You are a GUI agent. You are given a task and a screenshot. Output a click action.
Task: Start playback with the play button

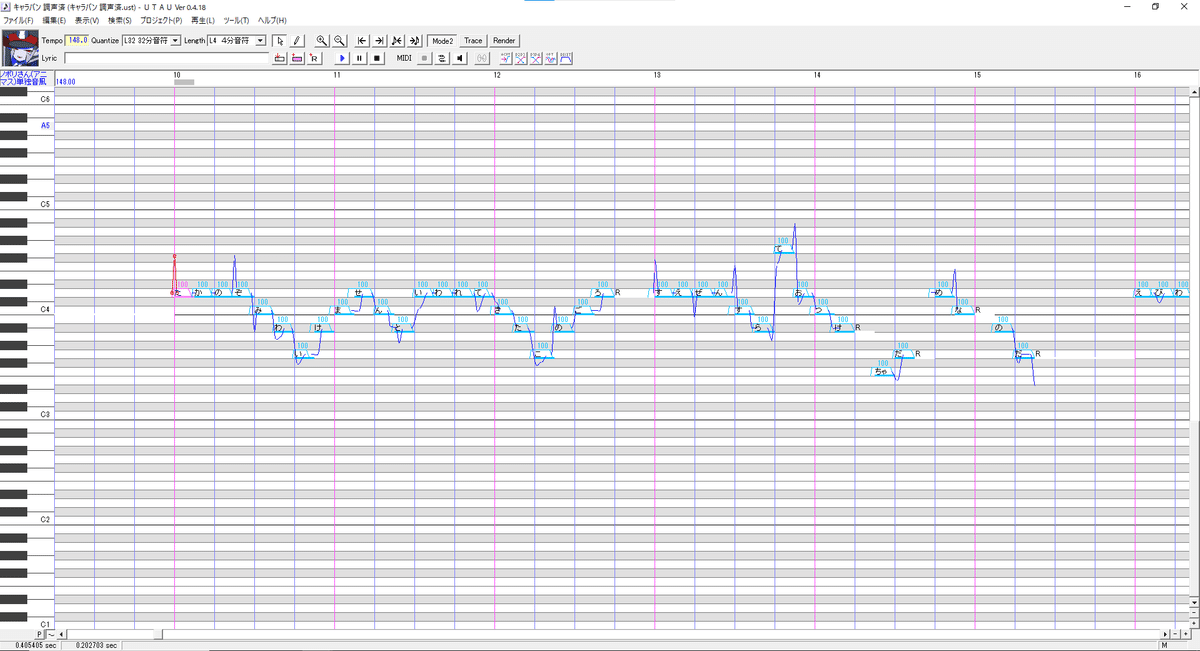click(342, 58)
